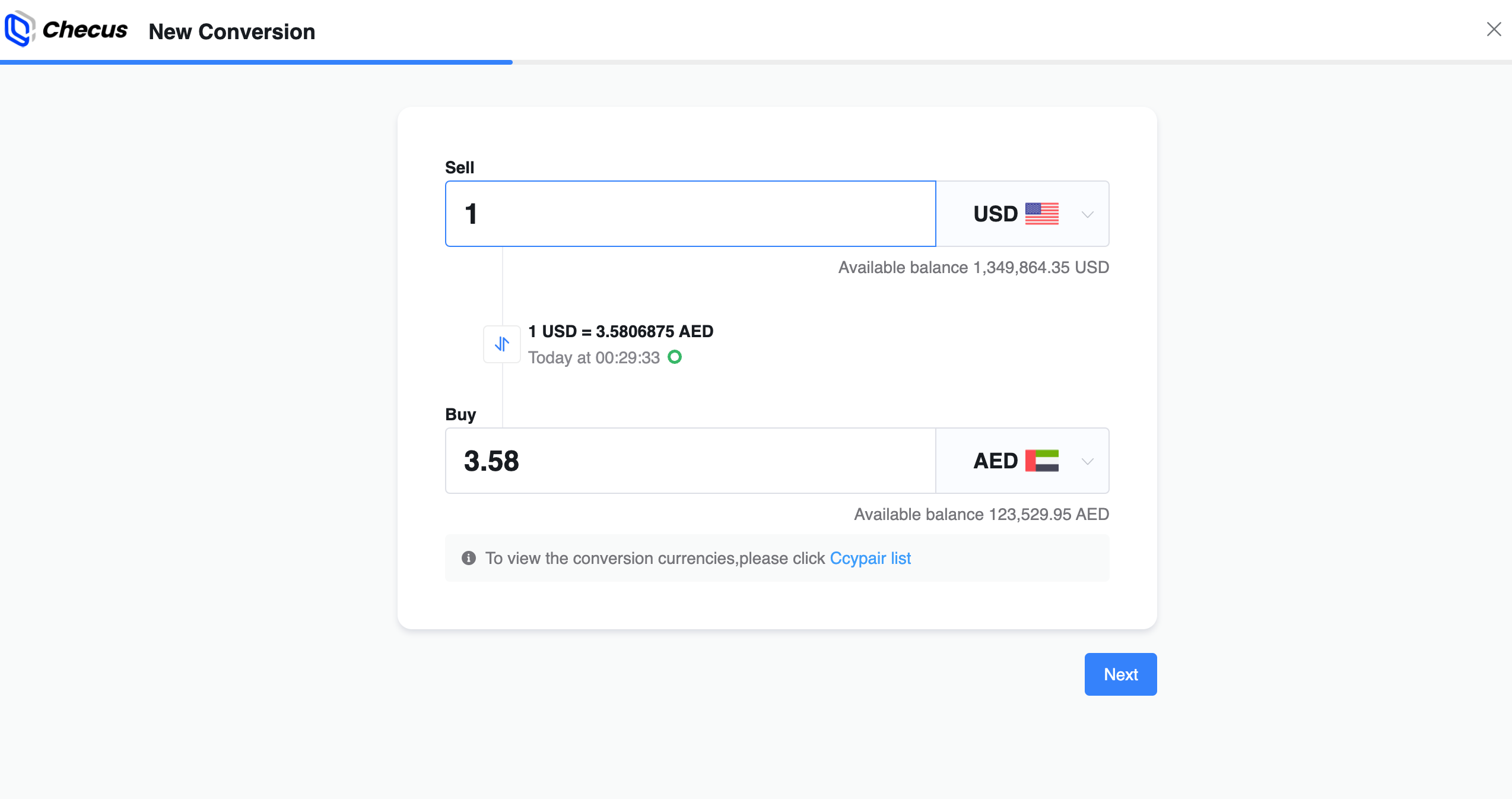Click the 1 USD = 3.5806875 AED rate

click(x=621, y=331)
